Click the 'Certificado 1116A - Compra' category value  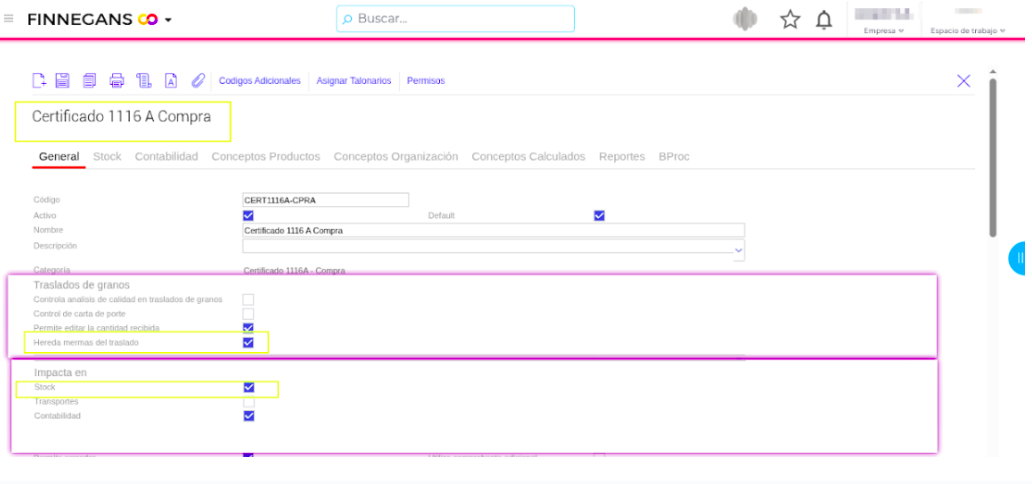(x=294, y=271)
